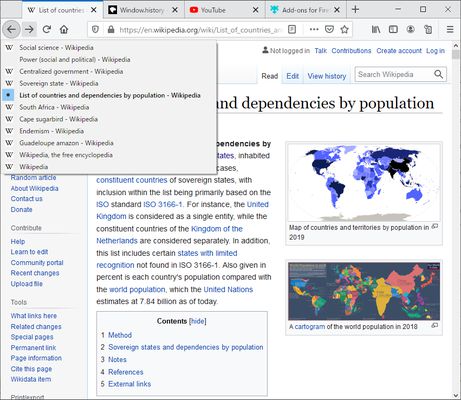Open the world population map thumbnail
The width and height of the screenshot is (461, 400).
(364, 182)
